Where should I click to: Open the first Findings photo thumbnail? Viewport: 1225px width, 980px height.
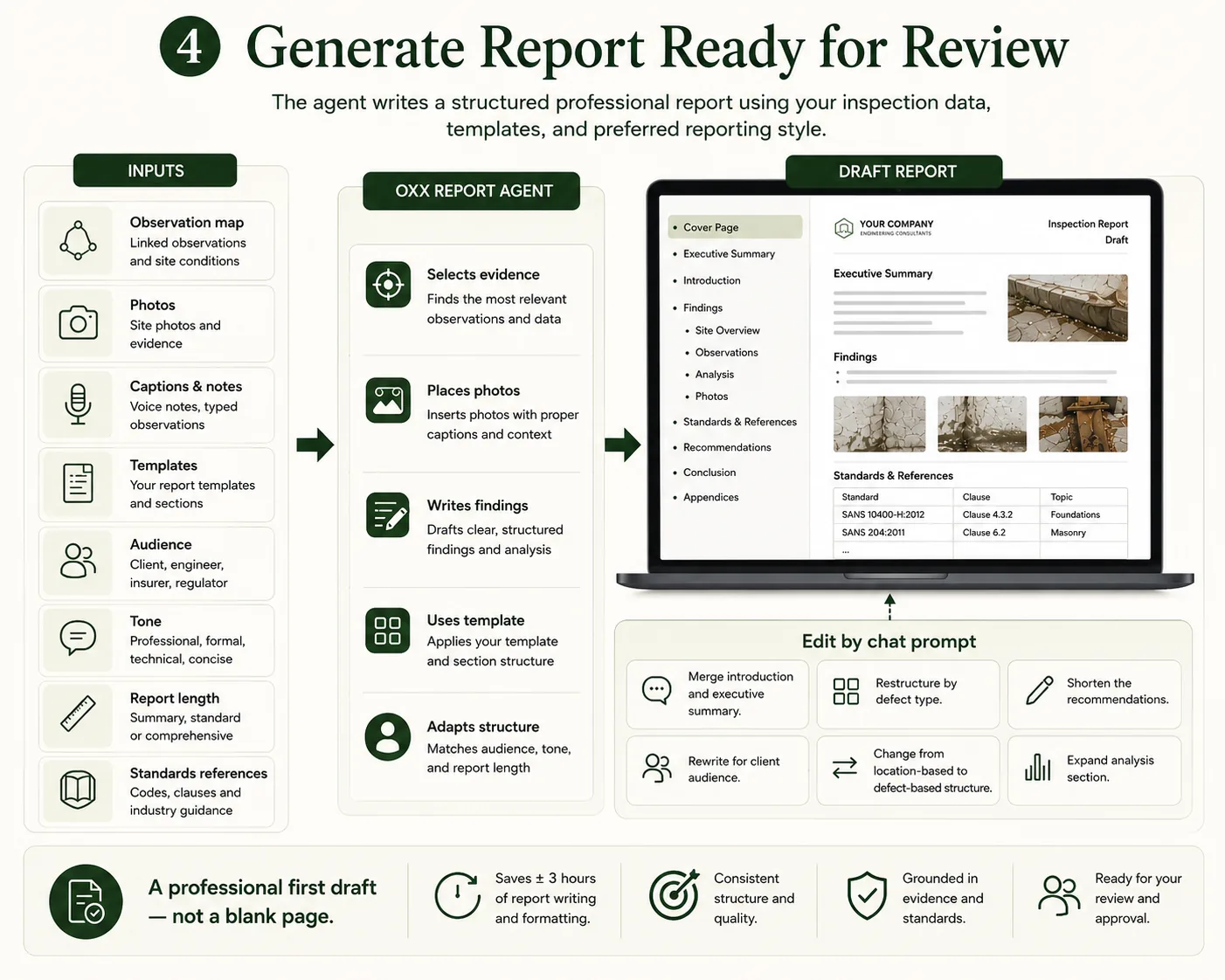point(879,424)
